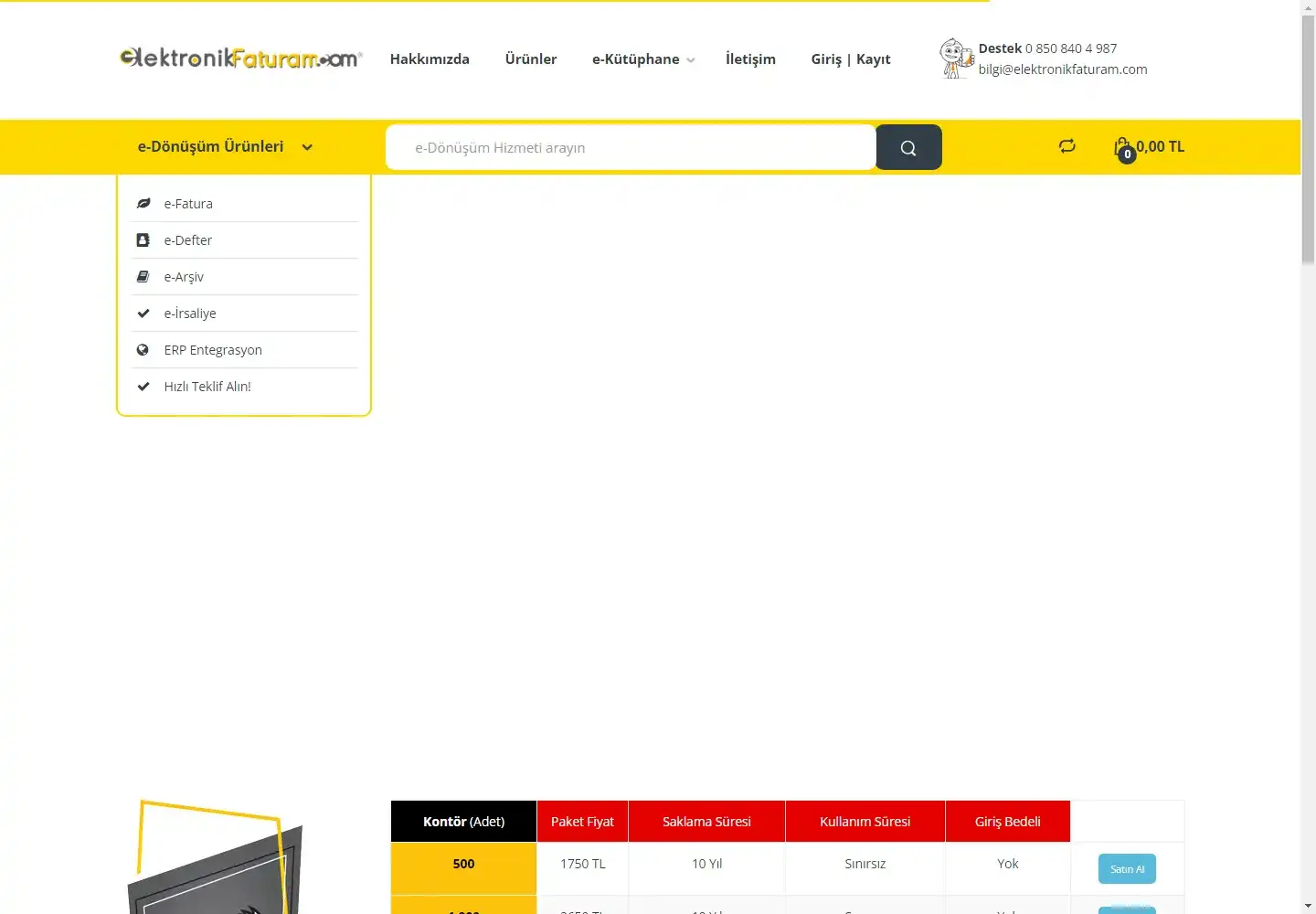Click the book icon beside e-Defter
This screenshot has width=1316, height=914.
click(x=143, y=240)
